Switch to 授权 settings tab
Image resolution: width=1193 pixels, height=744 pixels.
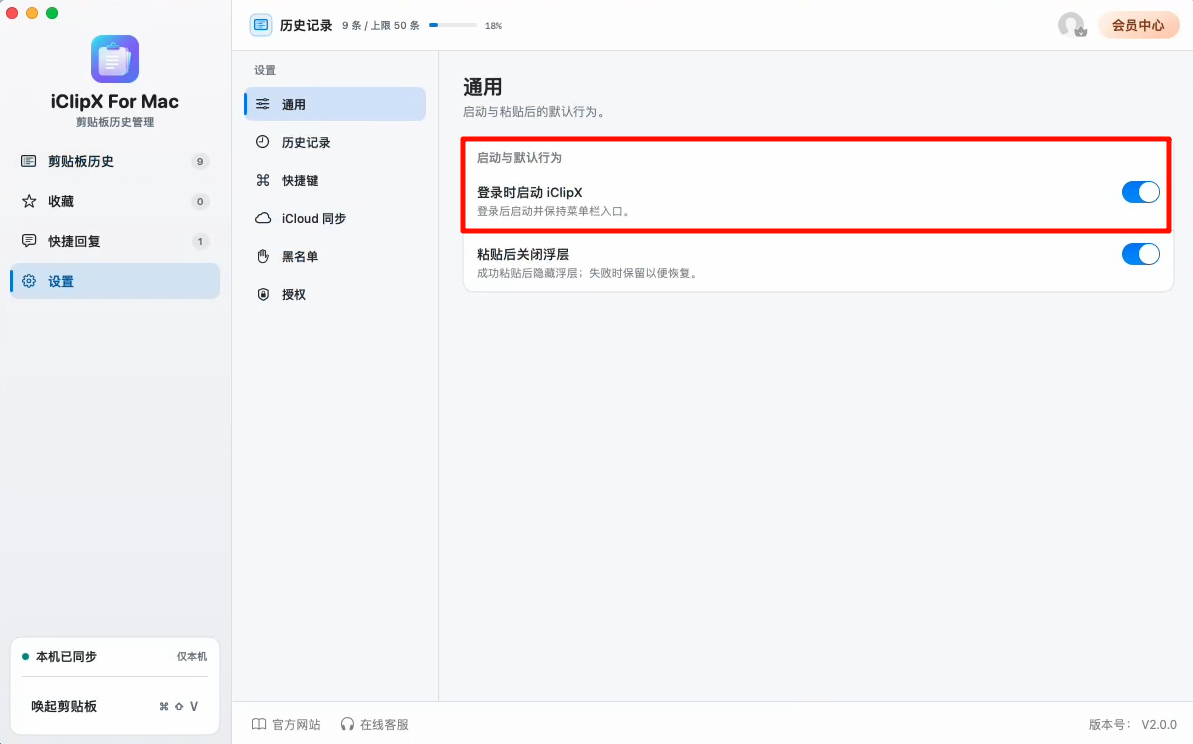[335, 294]
